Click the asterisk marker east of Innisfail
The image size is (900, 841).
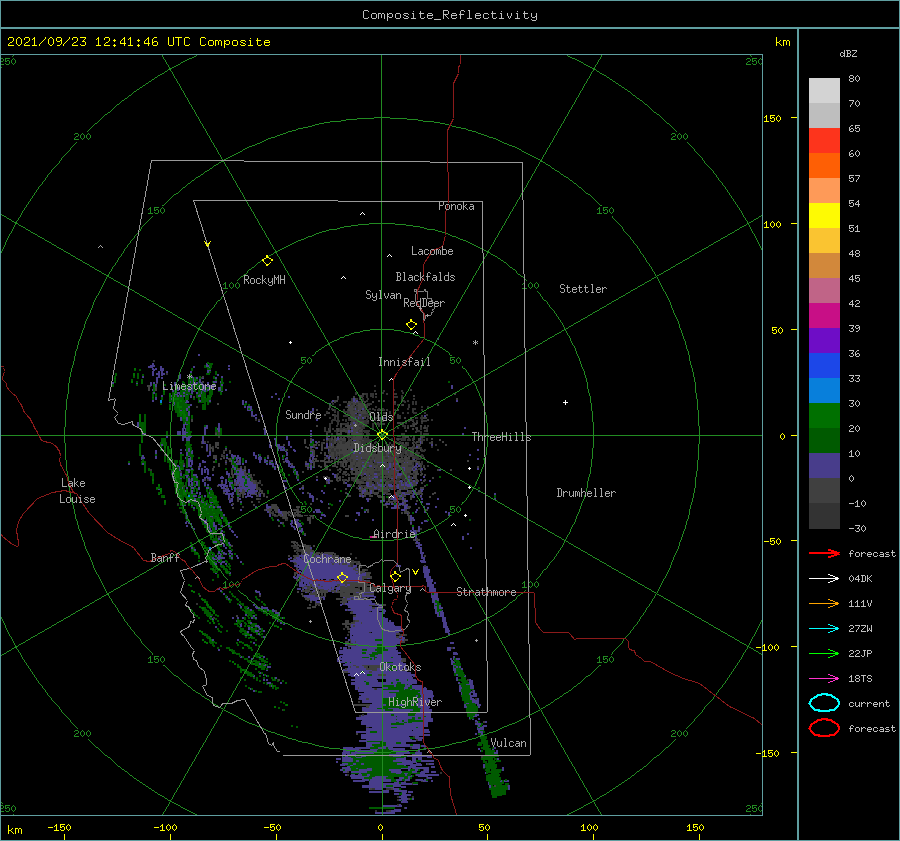pos(475,343)
